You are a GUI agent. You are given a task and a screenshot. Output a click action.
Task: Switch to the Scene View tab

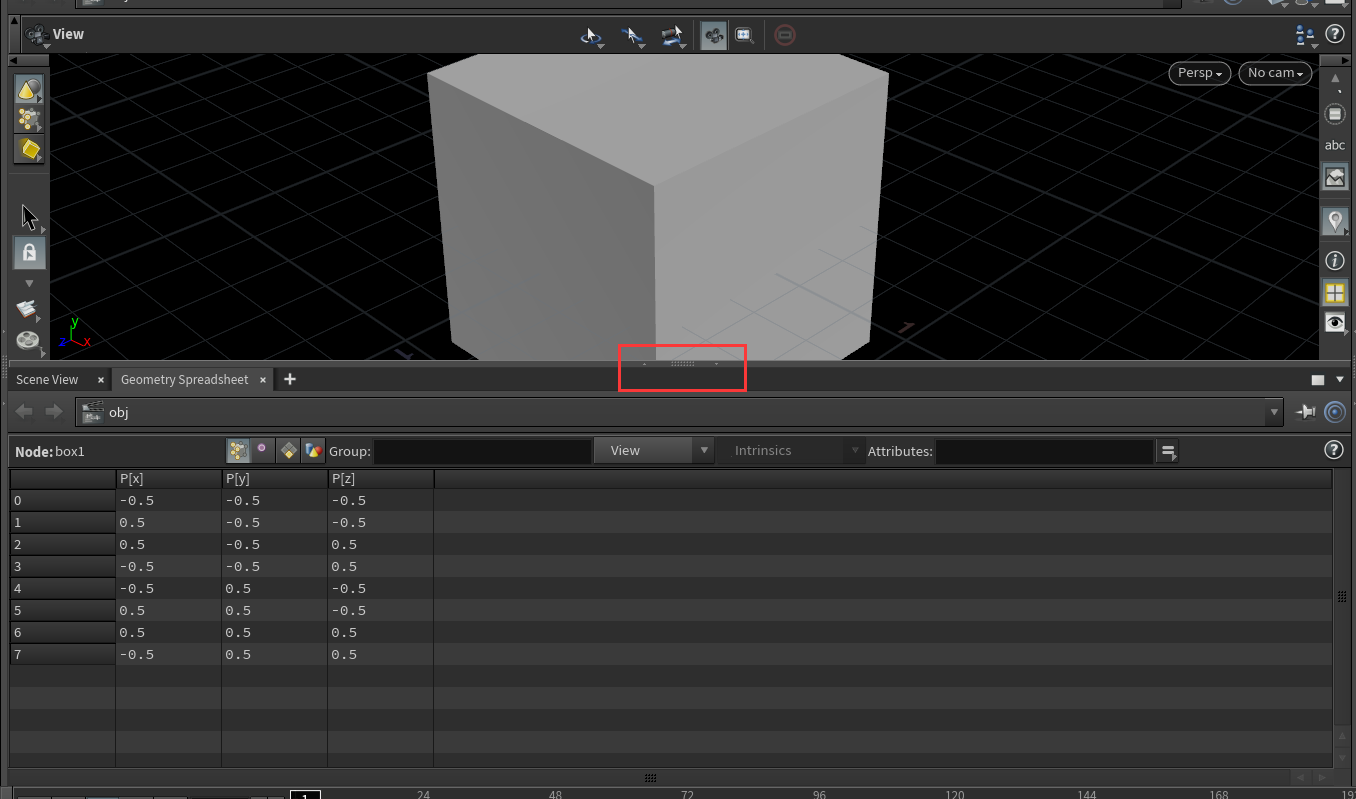point(45,379)
